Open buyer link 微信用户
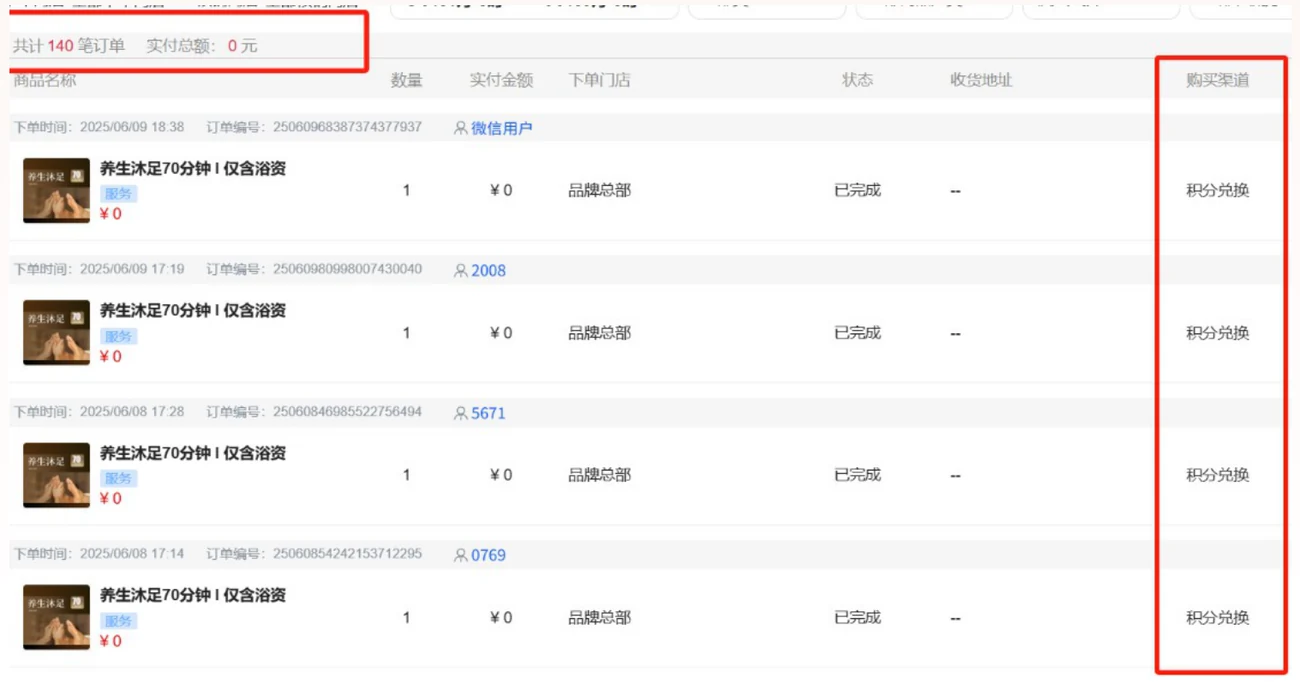This screenshot has width=1300, height=684. pyautogui.click(x=502, y=128)
